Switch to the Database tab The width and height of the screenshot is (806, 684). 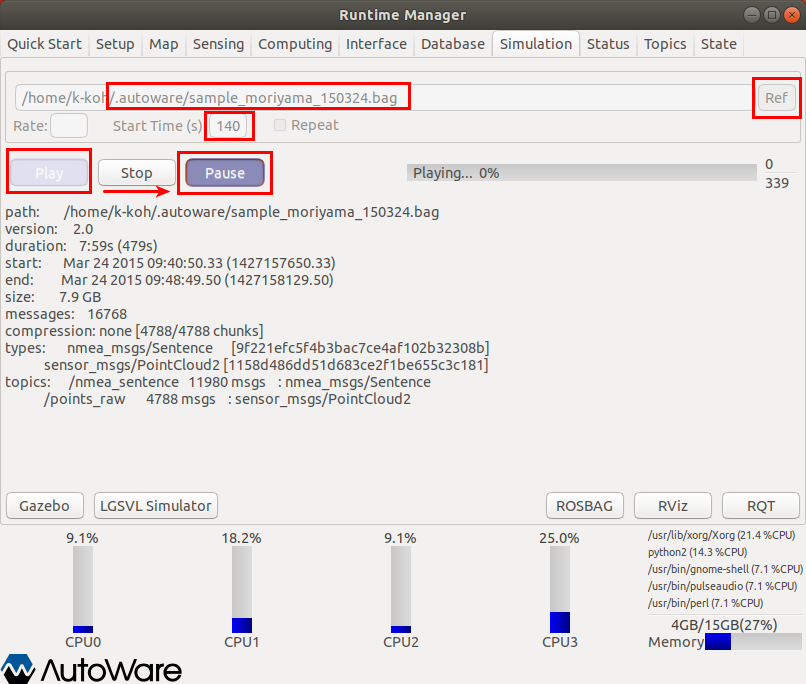[452, 44]
